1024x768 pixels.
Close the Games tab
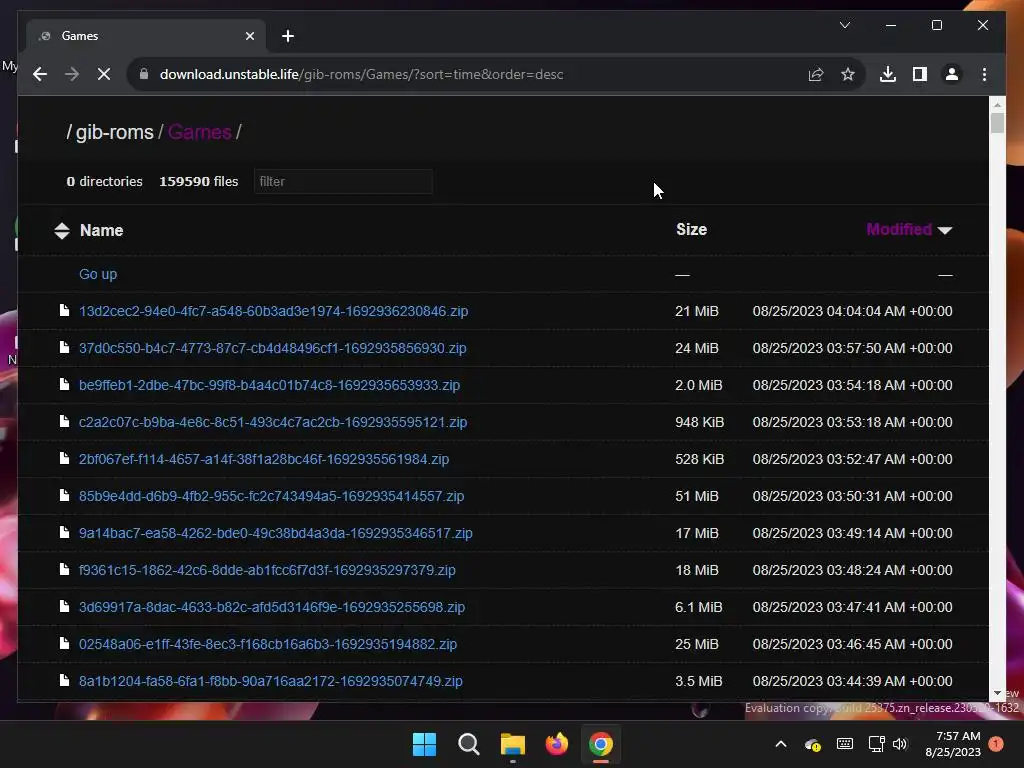tap(249, 36)
